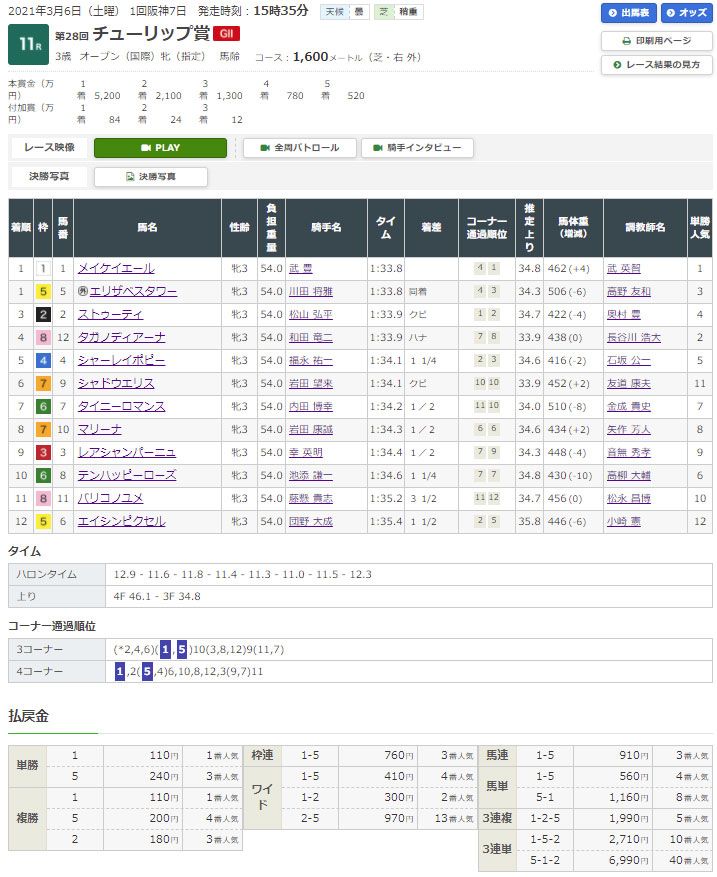Click the 11R race number badge

click(x=26, y=44)
